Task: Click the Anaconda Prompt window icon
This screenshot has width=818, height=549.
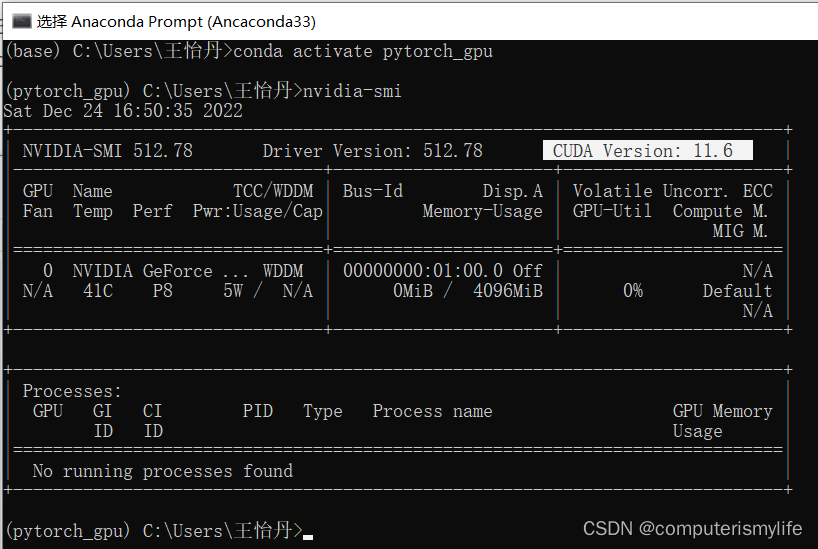Action: tap(21, 21)
